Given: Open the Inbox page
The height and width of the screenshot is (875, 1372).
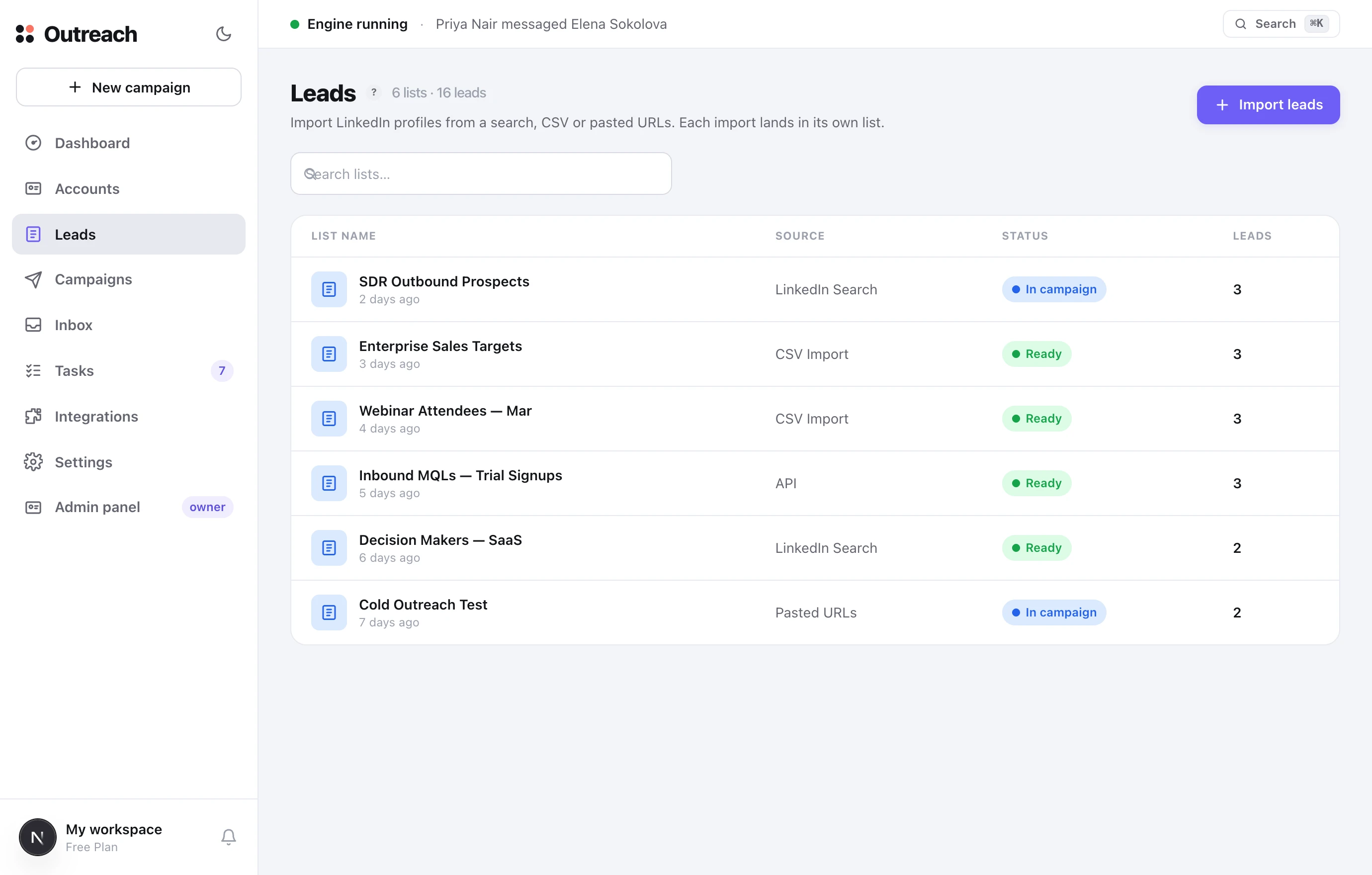Looking at the screenshot, I should (x=129, y=325).
